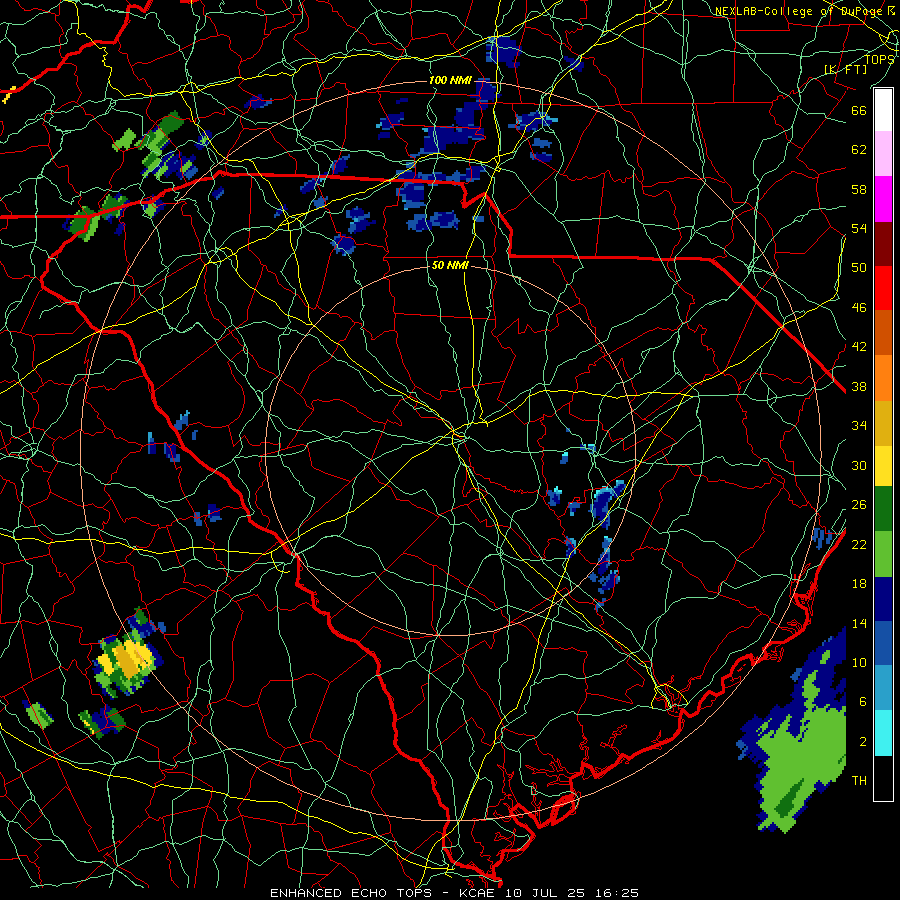Select the TH legend label
This screenshot has height=900, width=900.
[x=859, y=781]
